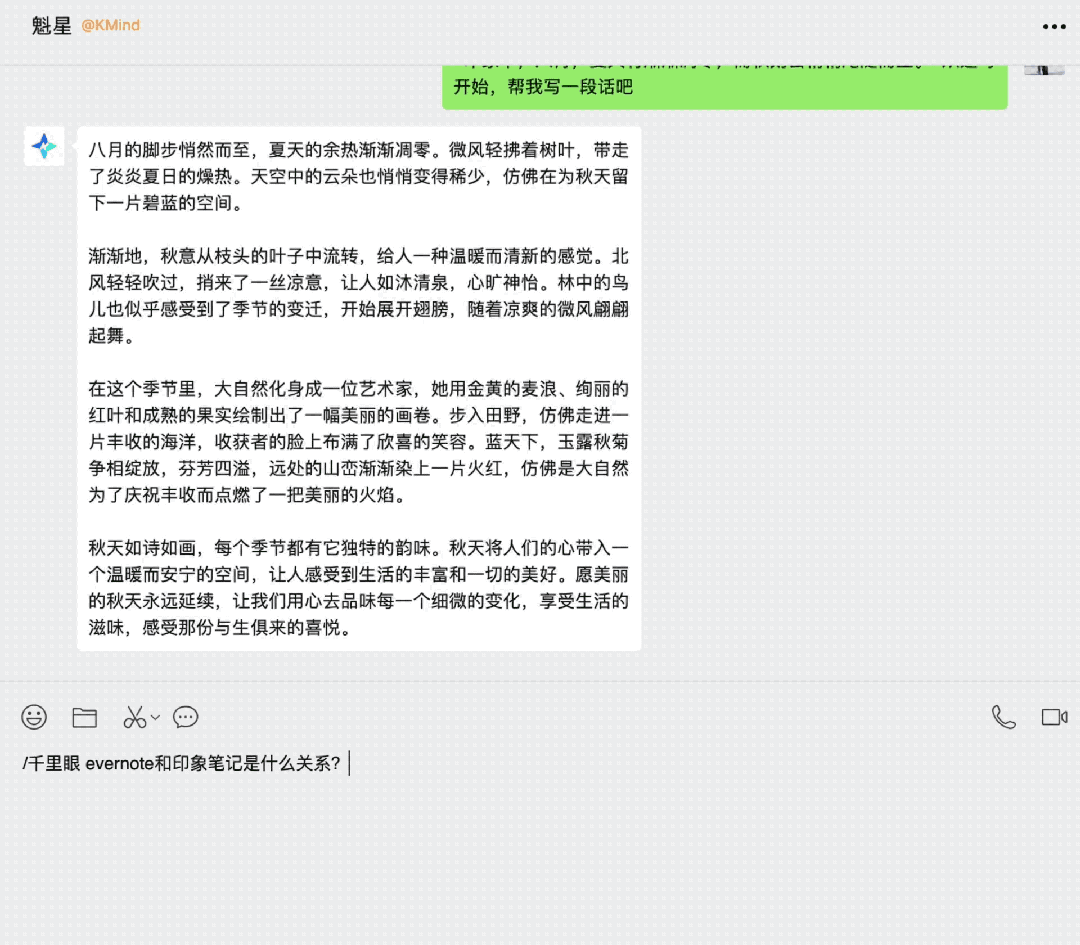Click the sender's avatar beside the green message
The height and width of the screenshot is (945, 1080).
[x=1044, y=70]
